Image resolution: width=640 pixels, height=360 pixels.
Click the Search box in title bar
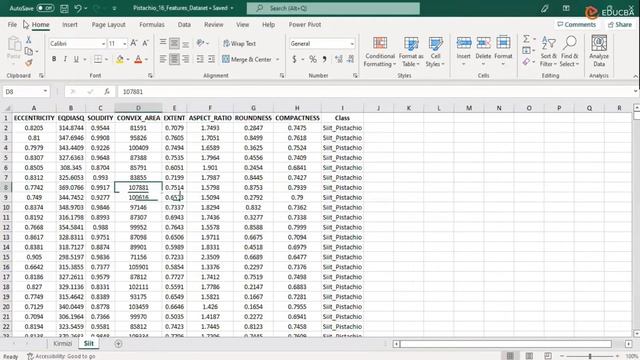(x=333, y=8)
